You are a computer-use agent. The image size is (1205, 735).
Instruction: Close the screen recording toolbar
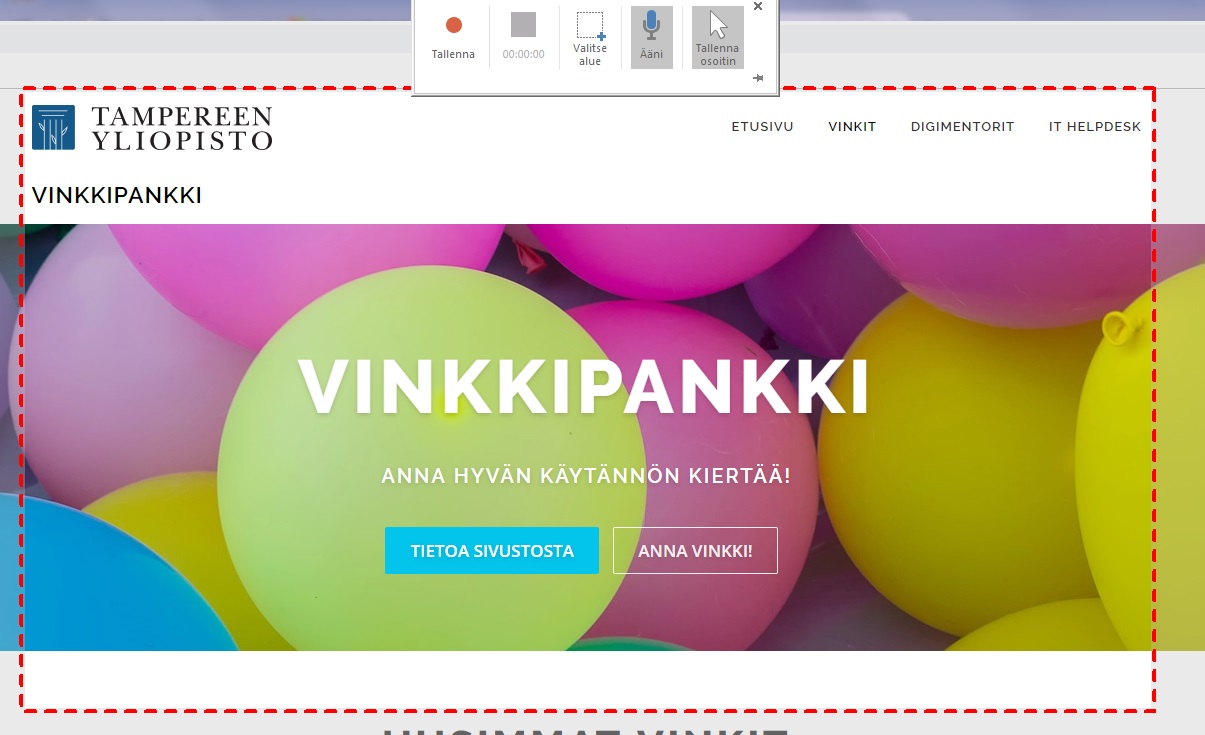click(x=757, y=7)
